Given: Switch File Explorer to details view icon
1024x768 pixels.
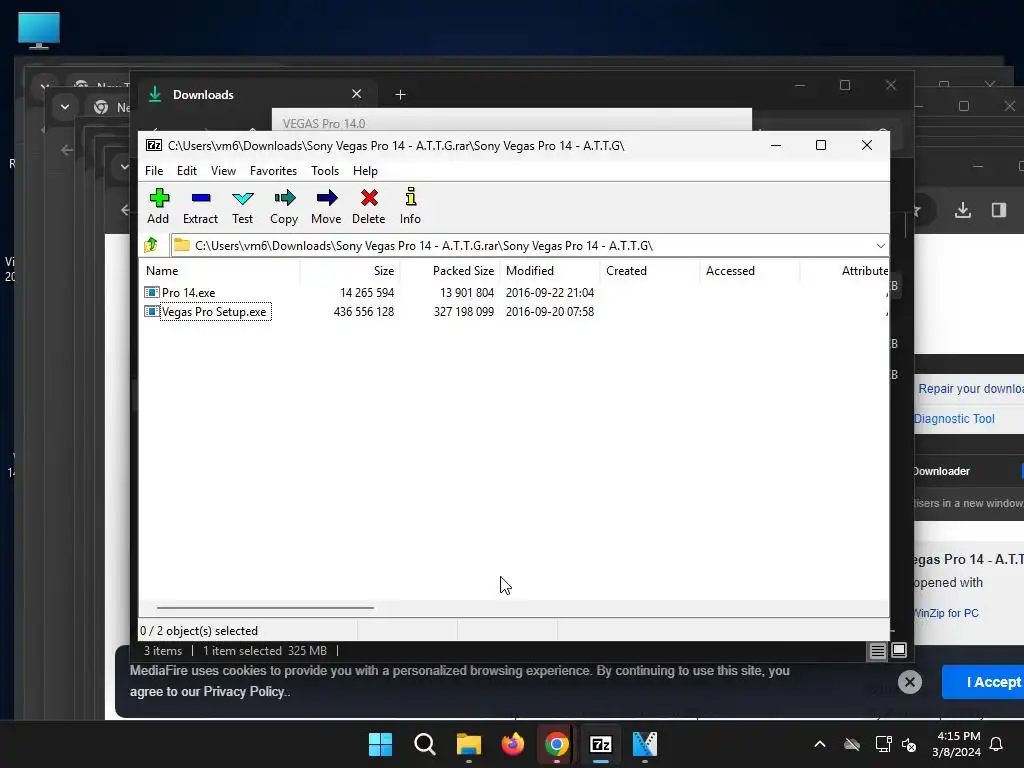Looking at the screenshot, I should point(878,650).
